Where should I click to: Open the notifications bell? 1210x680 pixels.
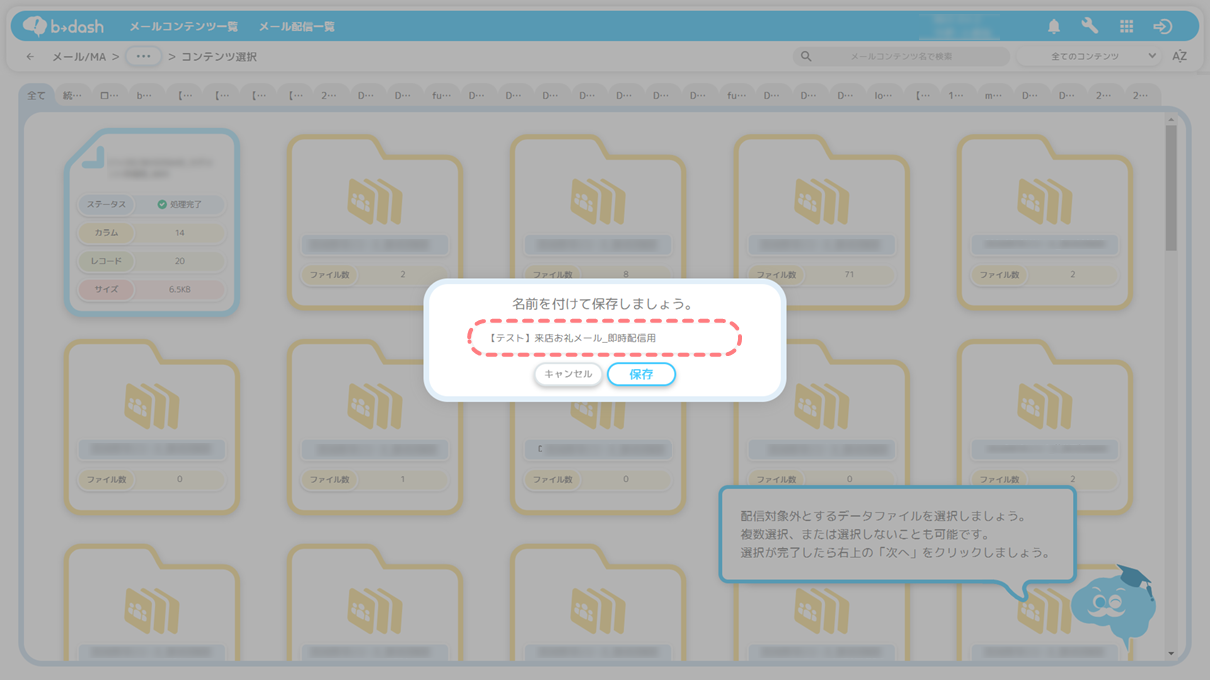click(x=1054, y=27)
